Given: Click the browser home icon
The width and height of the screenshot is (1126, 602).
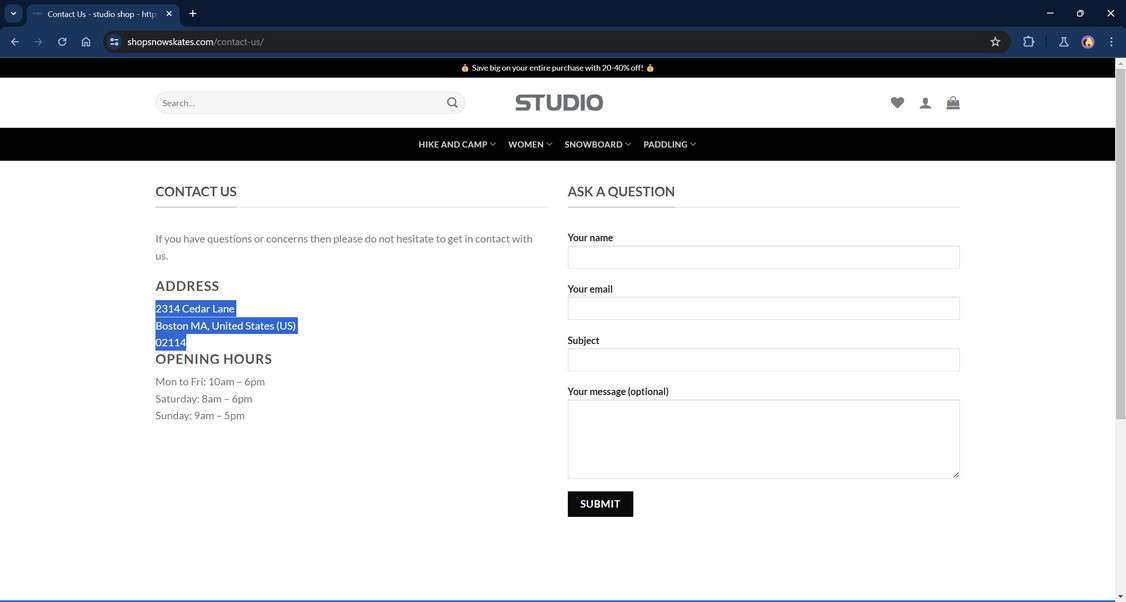Looking at the screenshot, I should tap(86, 42).
